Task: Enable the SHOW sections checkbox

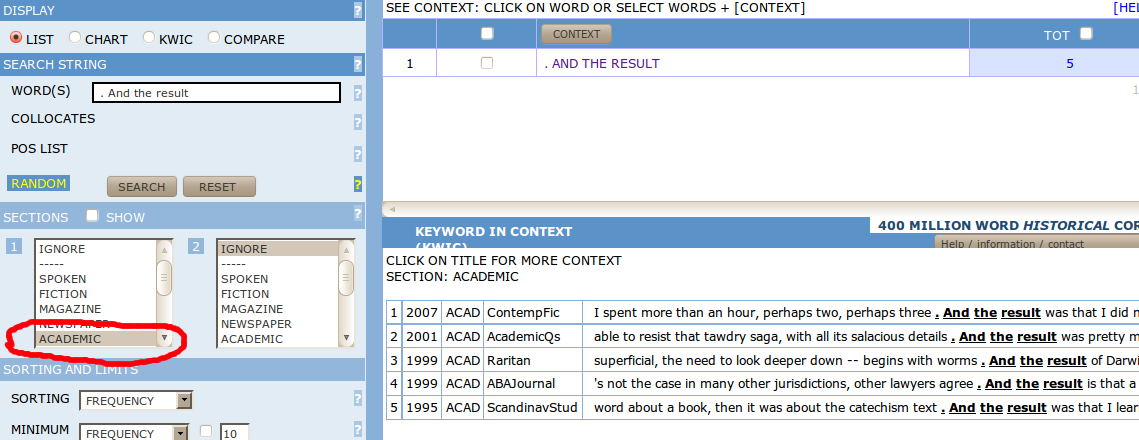Action: 92,216
